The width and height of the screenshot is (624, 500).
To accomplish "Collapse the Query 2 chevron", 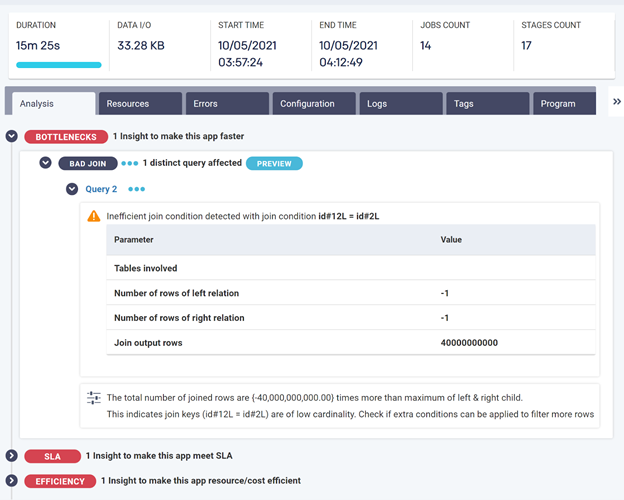I will (72, 189).
